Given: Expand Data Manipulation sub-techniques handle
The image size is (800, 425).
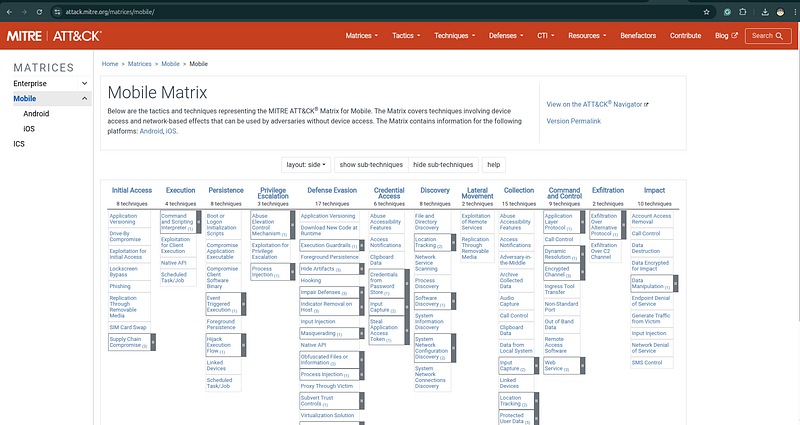Looking at the screenshot, I should (x=676, y=283).
